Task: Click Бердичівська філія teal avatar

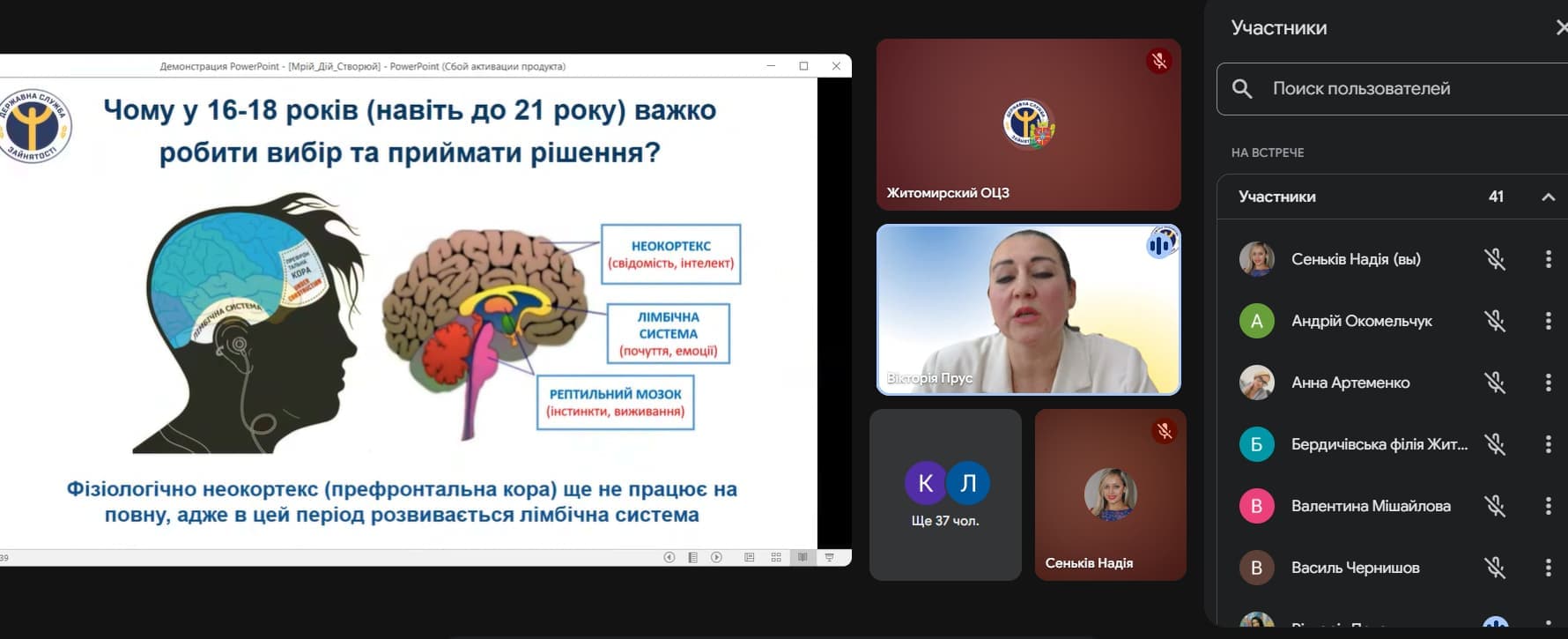Action: 1257,444
